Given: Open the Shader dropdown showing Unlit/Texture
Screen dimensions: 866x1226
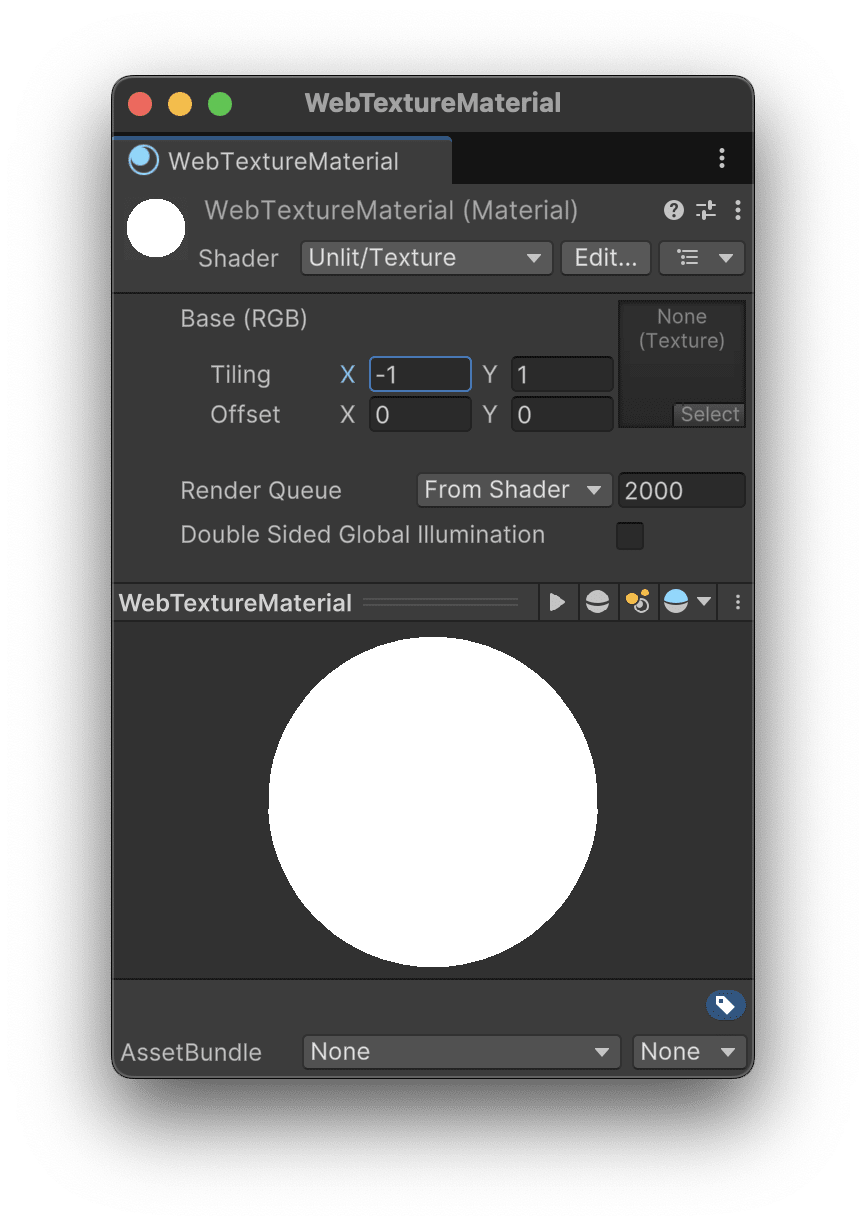Looking at the screenshot, I should coord(426,258).
